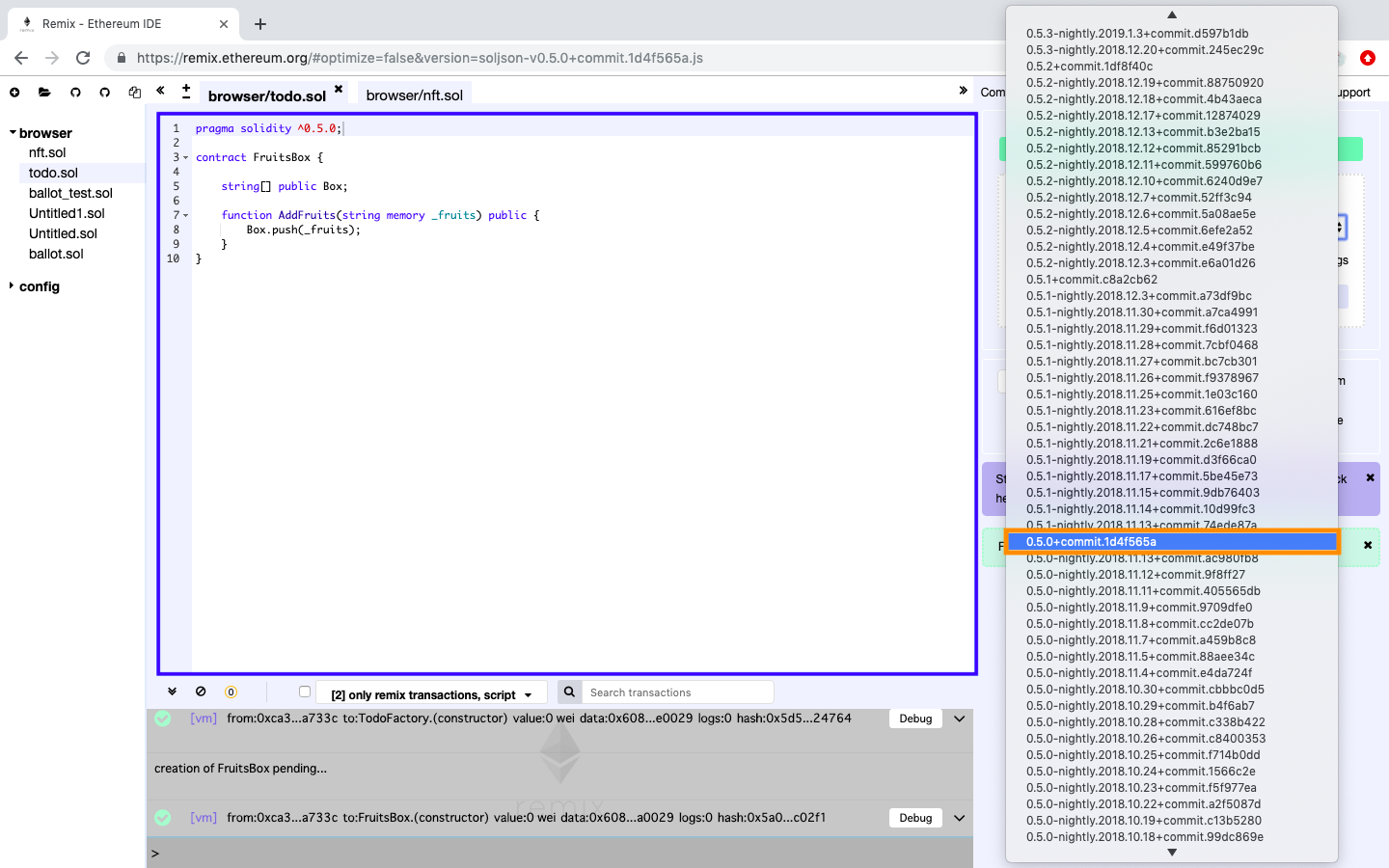Click the browser back arrow
1389x868 pixels.
(21, 58)
